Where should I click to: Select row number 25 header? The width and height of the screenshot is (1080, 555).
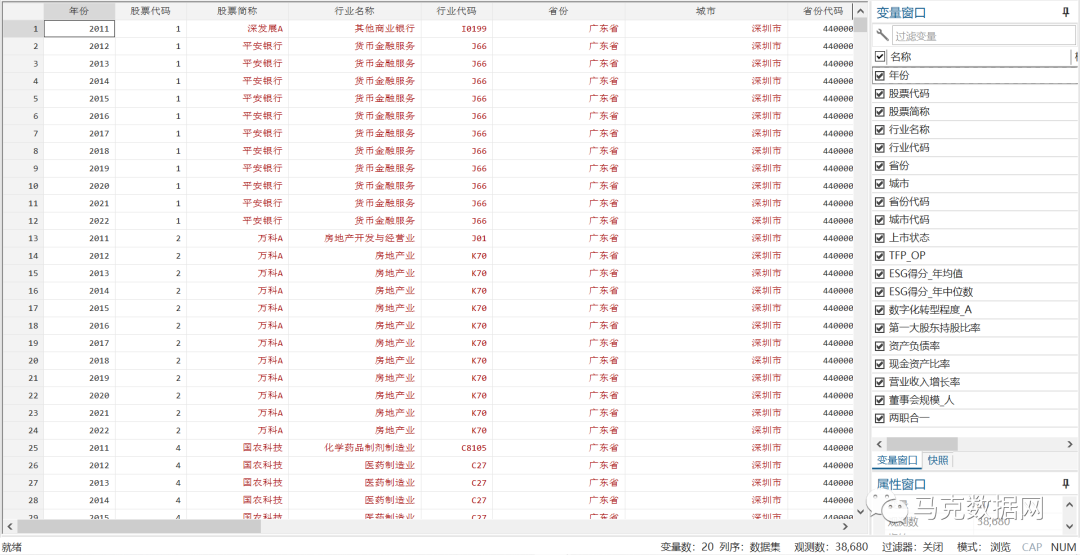click(x=22, y=448)
